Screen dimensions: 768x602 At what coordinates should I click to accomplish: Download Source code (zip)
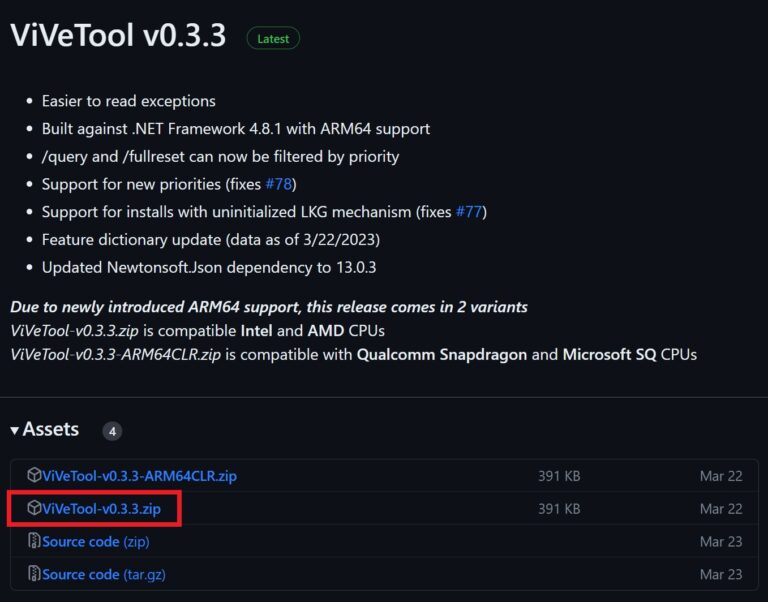coord(96,541)
